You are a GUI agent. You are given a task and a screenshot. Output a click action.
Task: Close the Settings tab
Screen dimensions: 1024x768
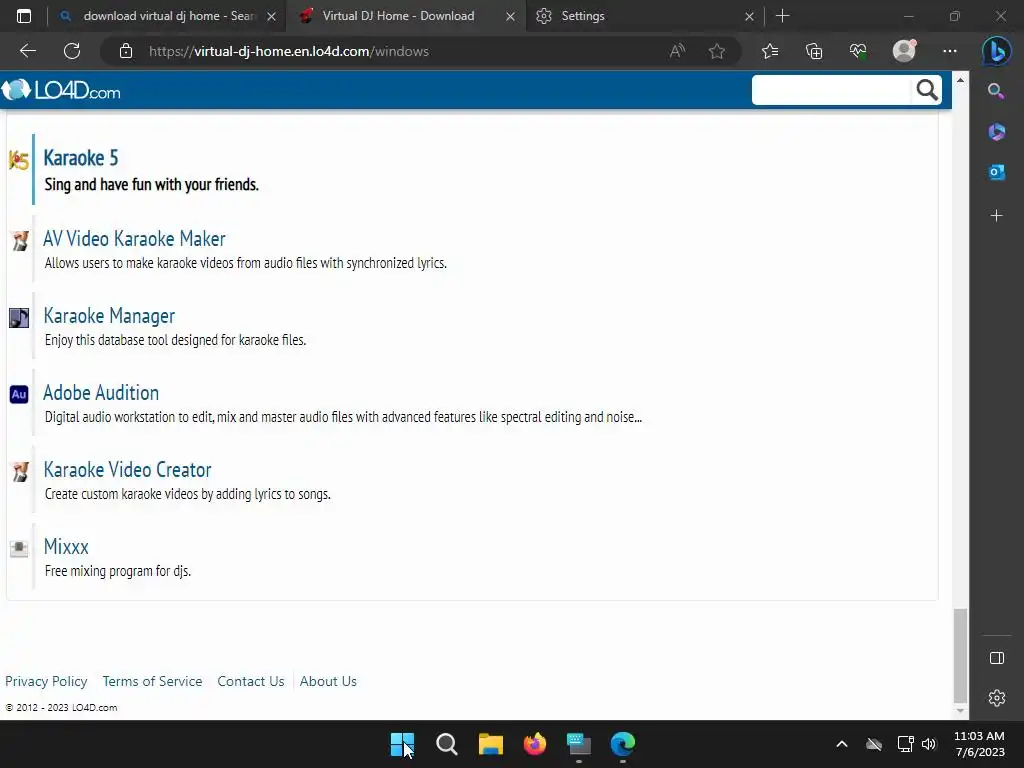pos(750,16)
